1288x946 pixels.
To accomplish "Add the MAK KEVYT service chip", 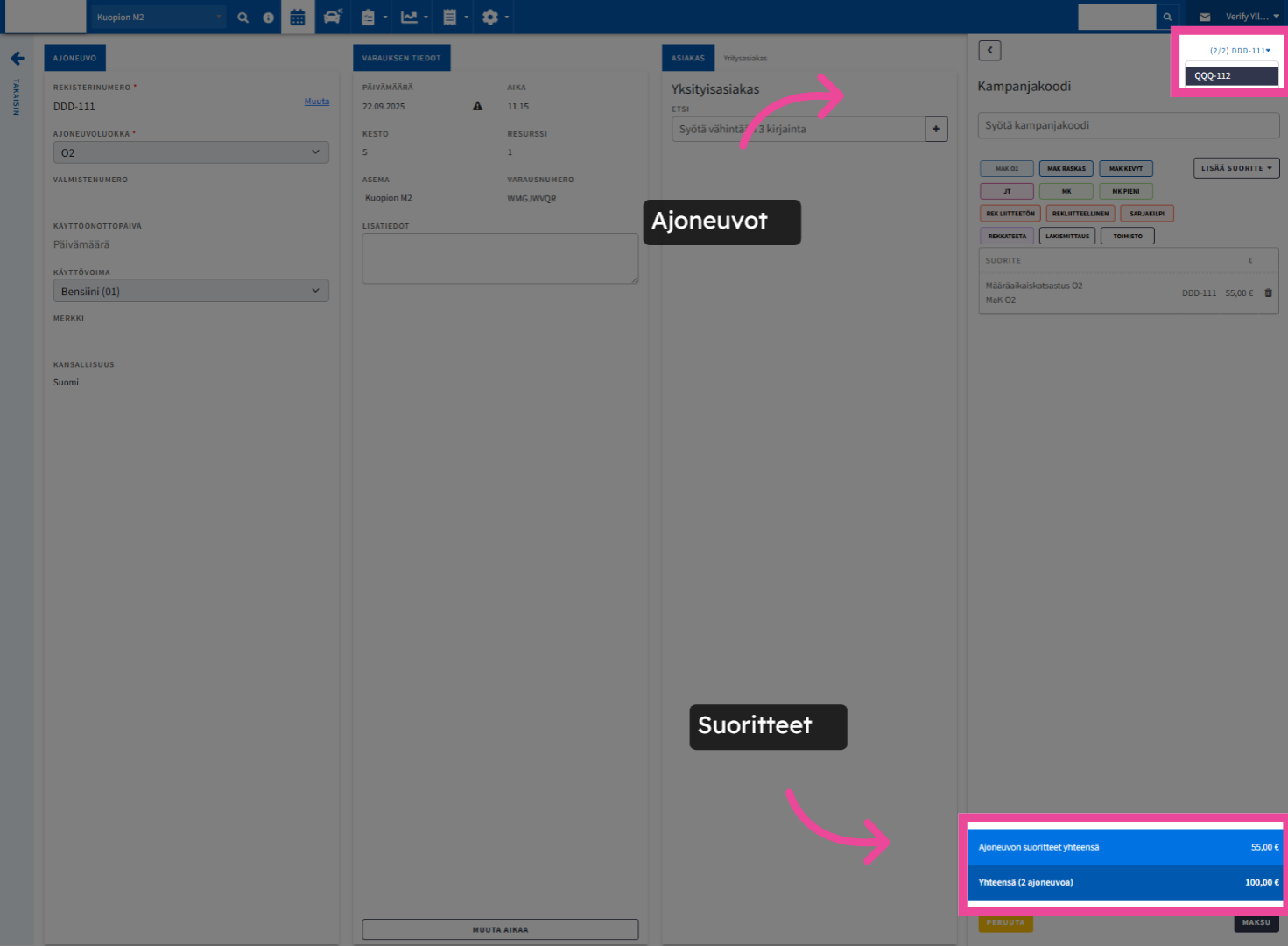I will click(1126, 168).
